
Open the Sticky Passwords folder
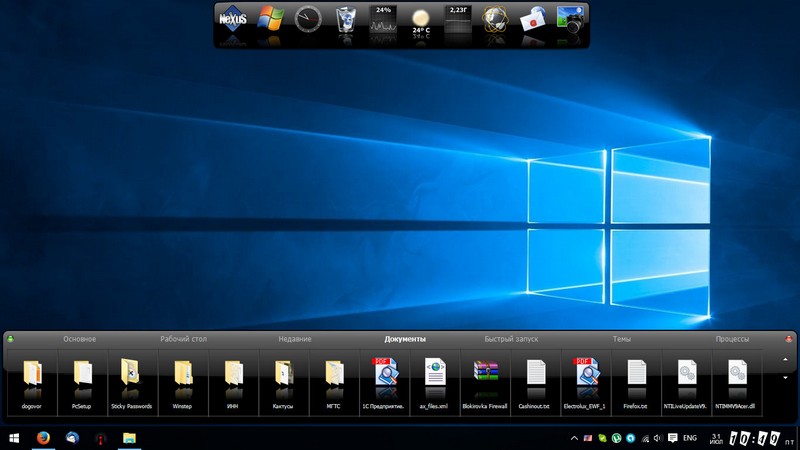(x=132, y=383)
